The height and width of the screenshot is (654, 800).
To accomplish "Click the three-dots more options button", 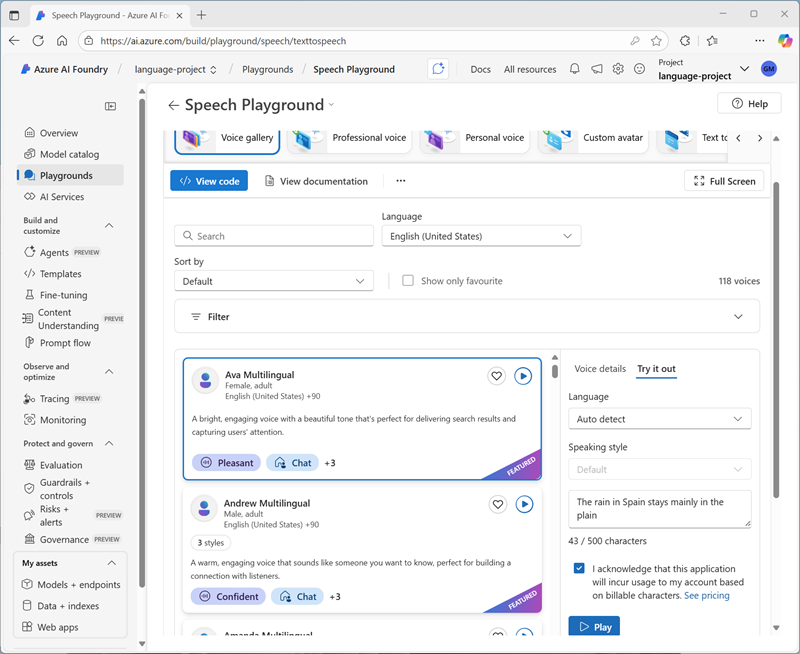I will (400, 181).
